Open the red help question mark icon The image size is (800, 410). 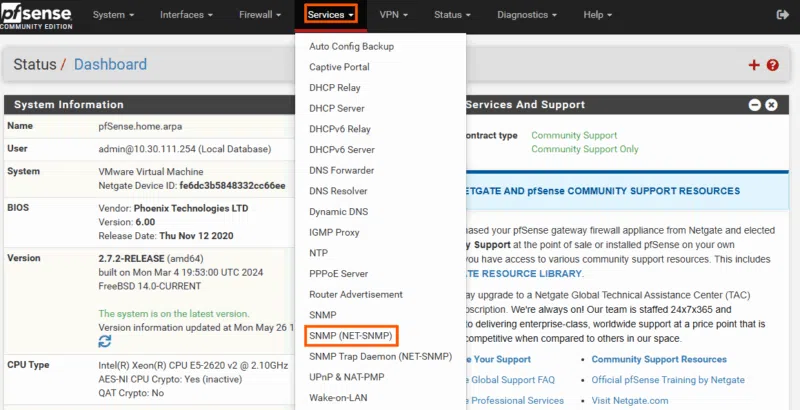pos(772,65)
